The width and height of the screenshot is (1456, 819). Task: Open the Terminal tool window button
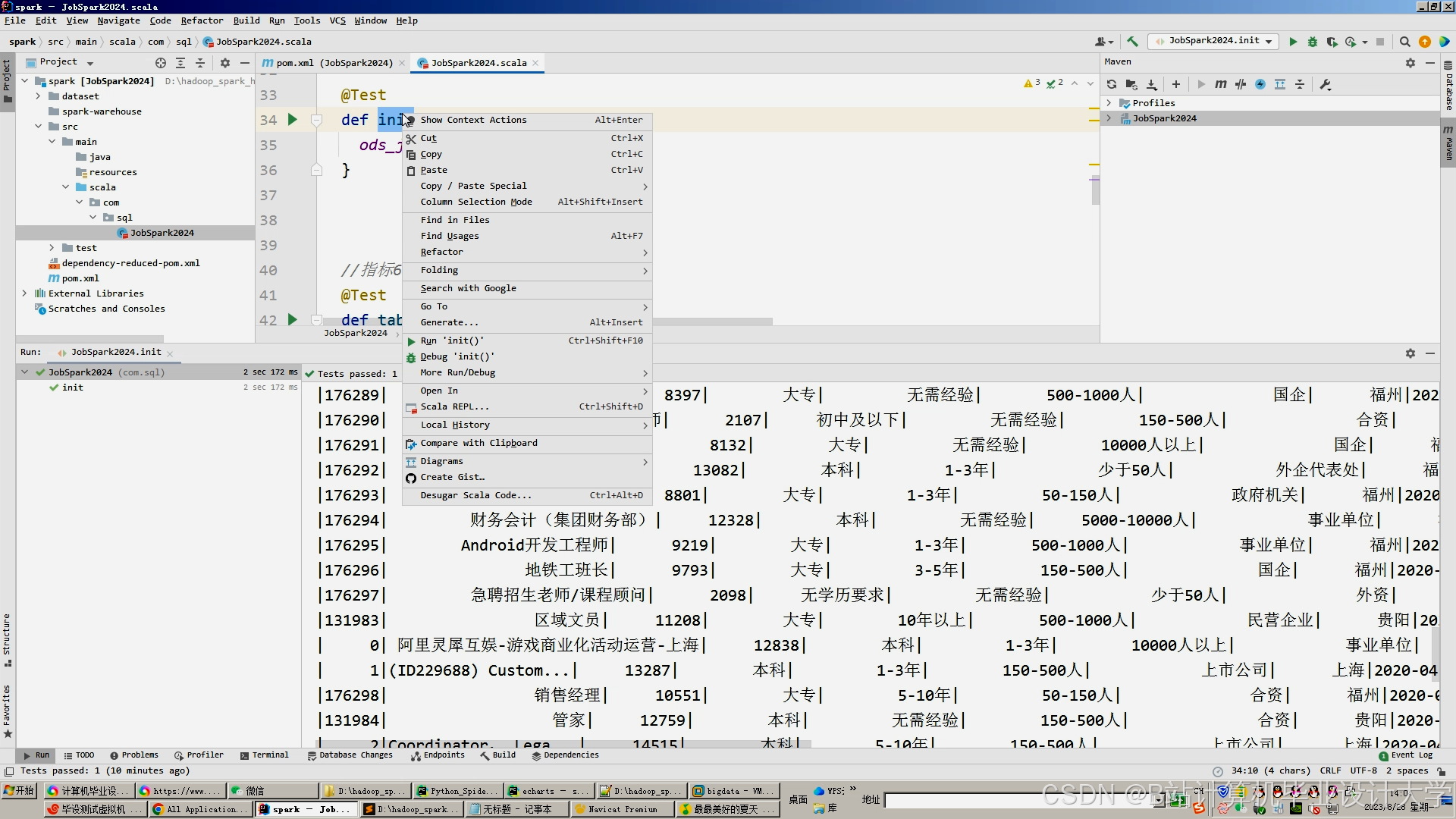[x=264, y=755]
